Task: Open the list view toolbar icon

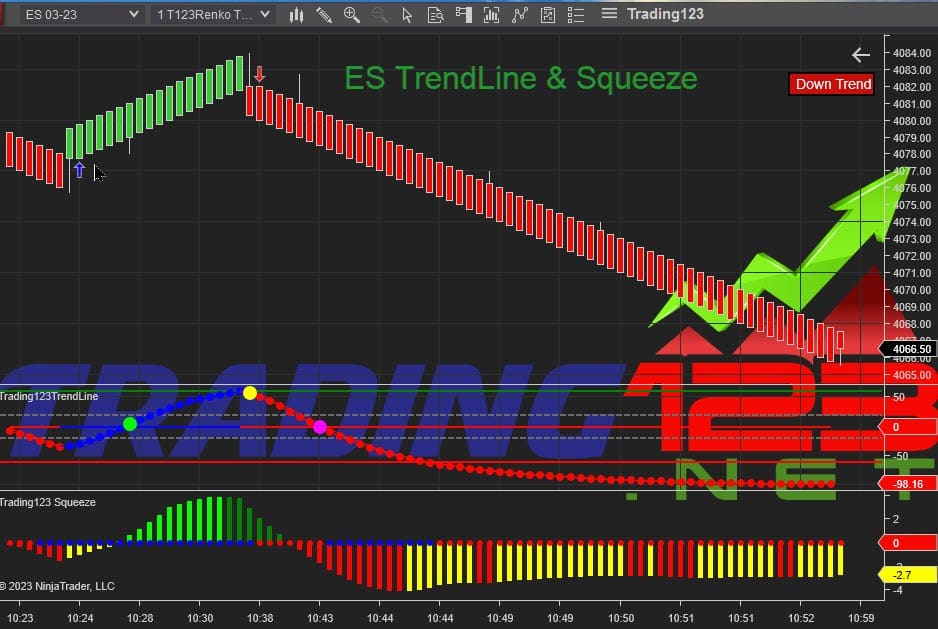Action: (575, 15)
